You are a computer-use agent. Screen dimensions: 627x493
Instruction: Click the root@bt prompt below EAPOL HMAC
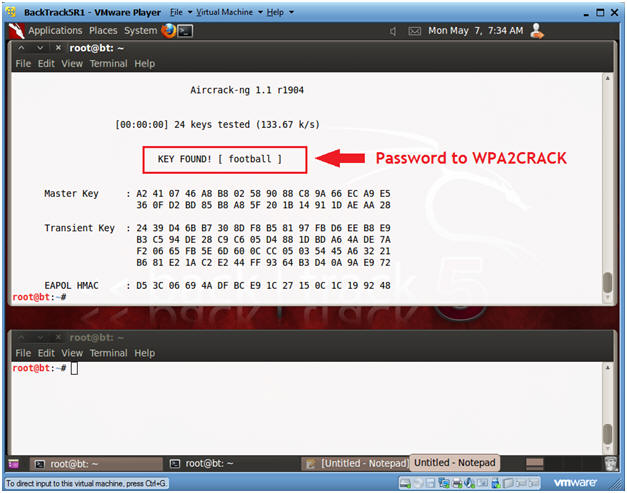click(x=39, y=297)
